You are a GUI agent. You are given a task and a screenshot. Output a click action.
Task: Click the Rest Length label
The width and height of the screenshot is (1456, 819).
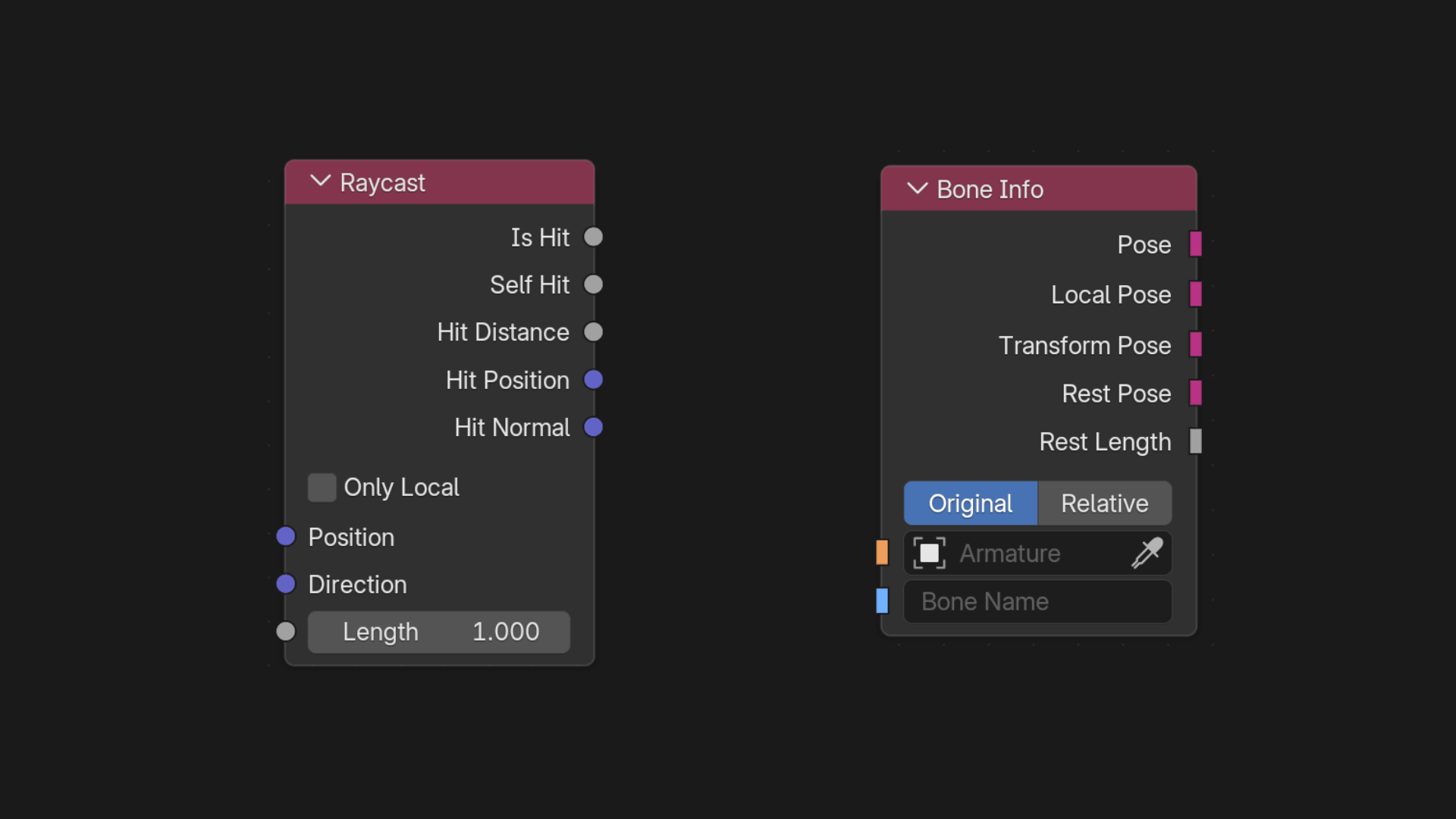coord(1105,442)
